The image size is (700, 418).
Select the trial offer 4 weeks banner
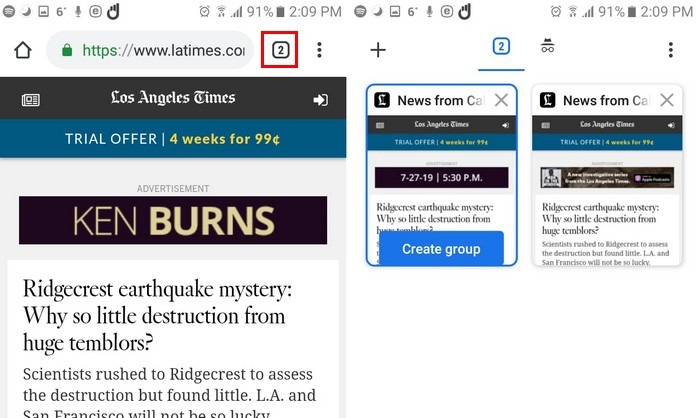[x=173, y=139]
